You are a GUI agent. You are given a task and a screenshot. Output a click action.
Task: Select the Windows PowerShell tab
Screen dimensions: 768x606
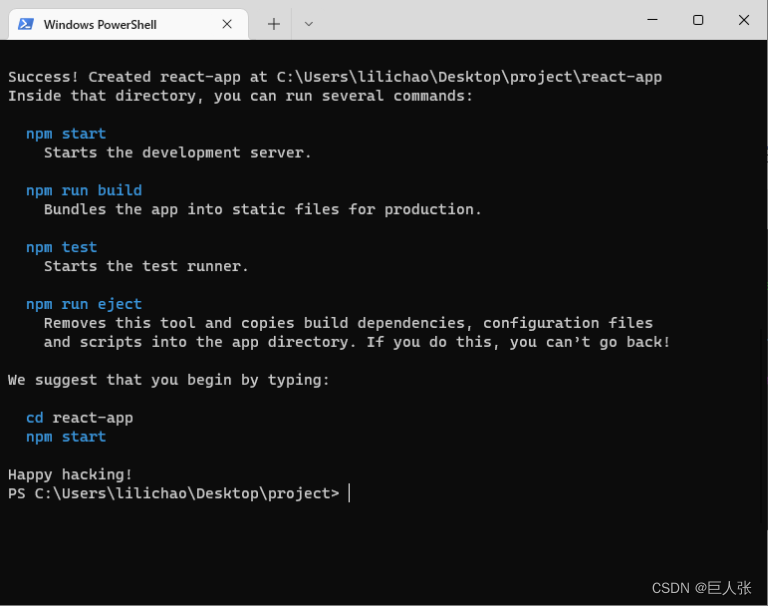(128, 24)
